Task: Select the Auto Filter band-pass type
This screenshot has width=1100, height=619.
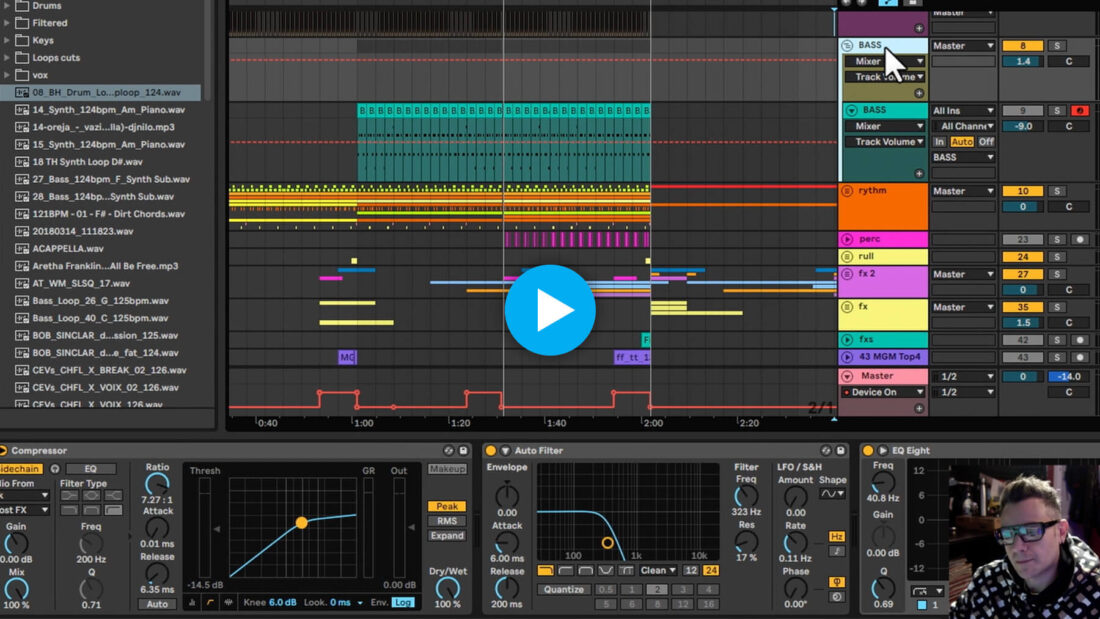Action: pyautogui.click(x=586, y=571)
